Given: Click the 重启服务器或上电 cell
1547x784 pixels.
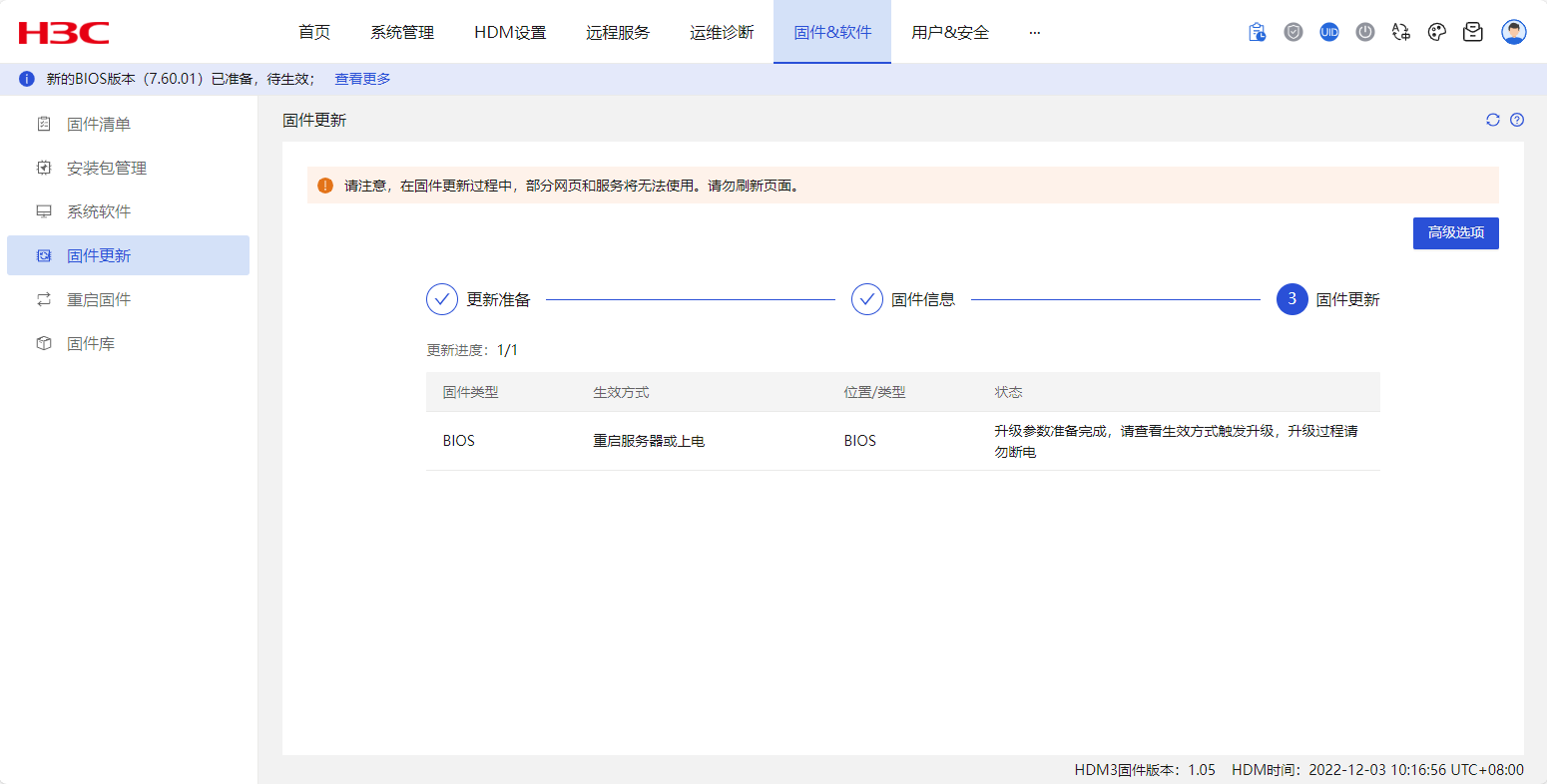Looking at the screenshot, I should point(649,441).
